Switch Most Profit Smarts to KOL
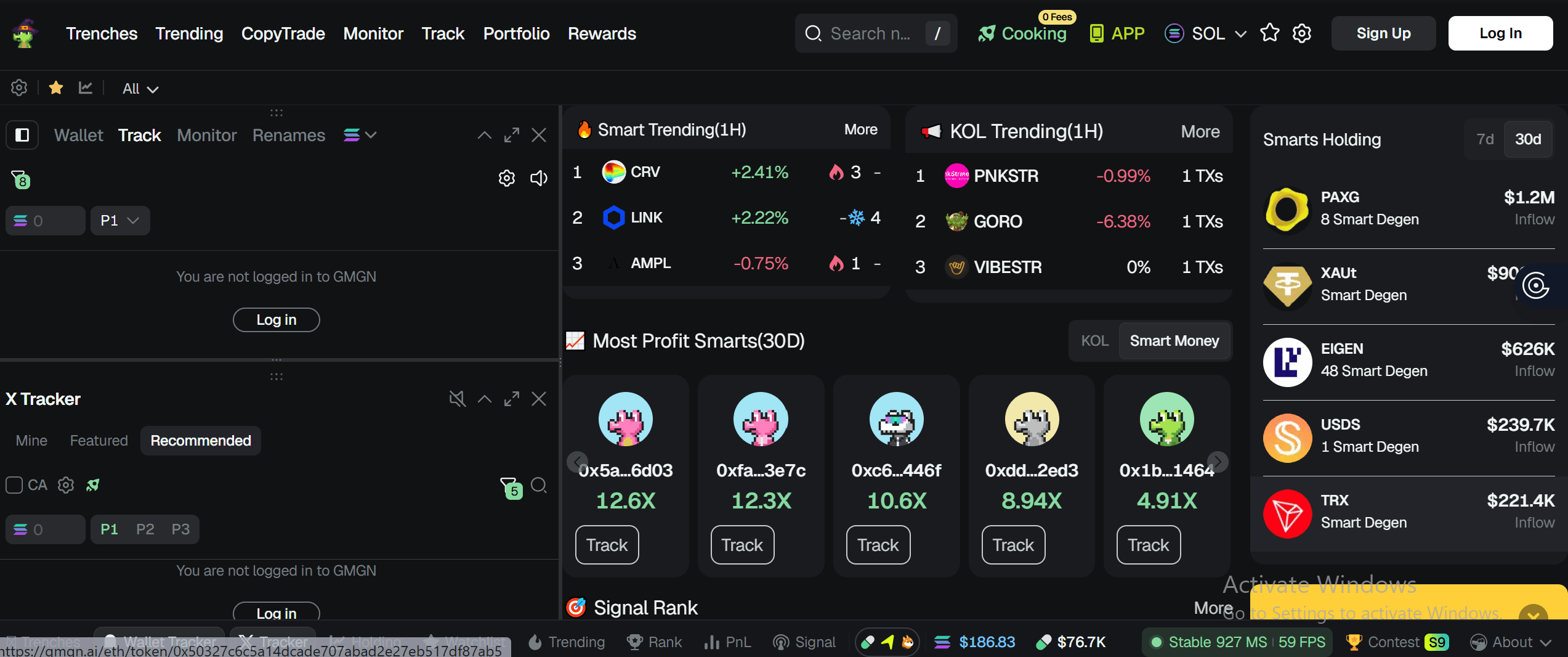The image size is (1568, 657). point(1094,340)
